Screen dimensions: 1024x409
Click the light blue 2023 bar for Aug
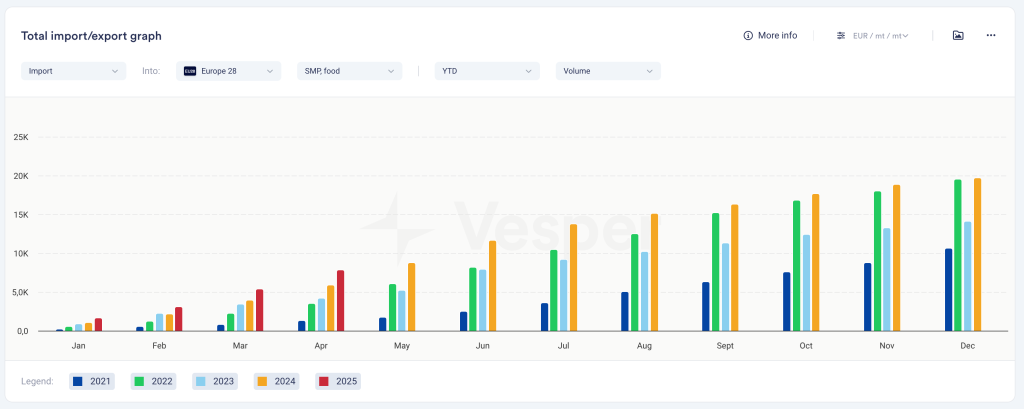click(644, 291)
